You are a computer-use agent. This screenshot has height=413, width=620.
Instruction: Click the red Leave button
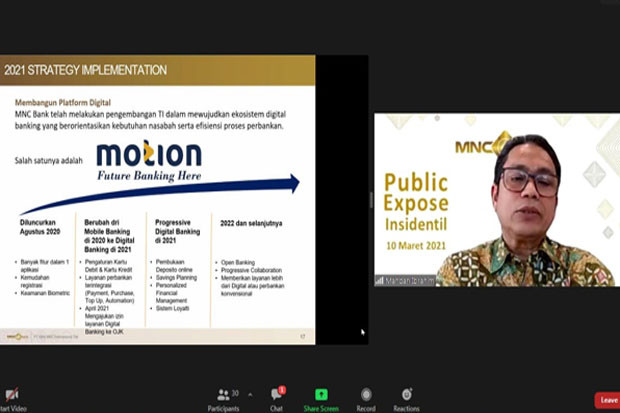607,400
